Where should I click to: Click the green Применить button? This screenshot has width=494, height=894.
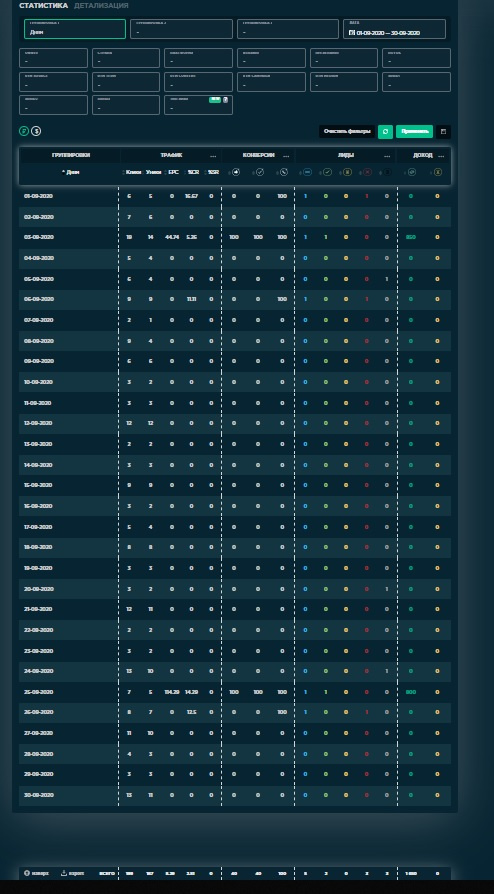[415, 132]
